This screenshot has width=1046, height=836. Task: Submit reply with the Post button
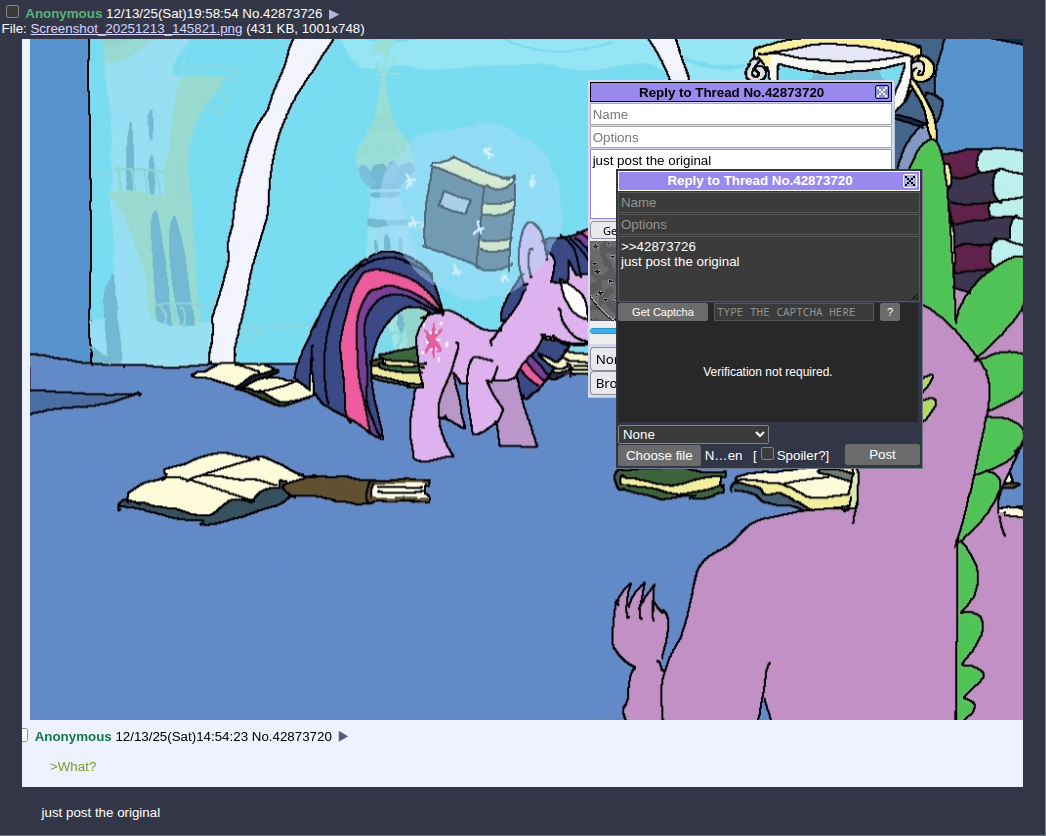pos(882,454)
